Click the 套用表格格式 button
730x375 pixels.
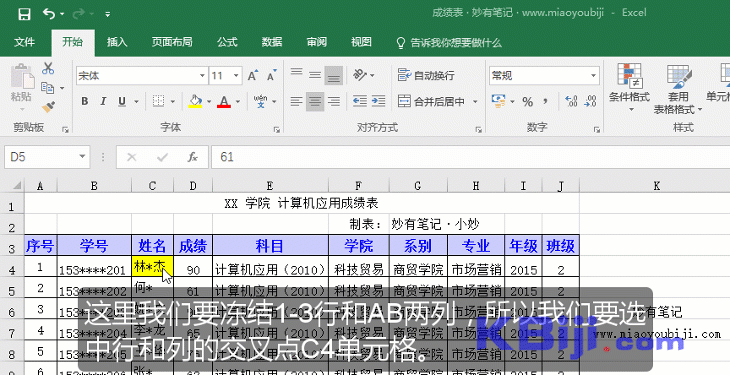pos(678,88)
